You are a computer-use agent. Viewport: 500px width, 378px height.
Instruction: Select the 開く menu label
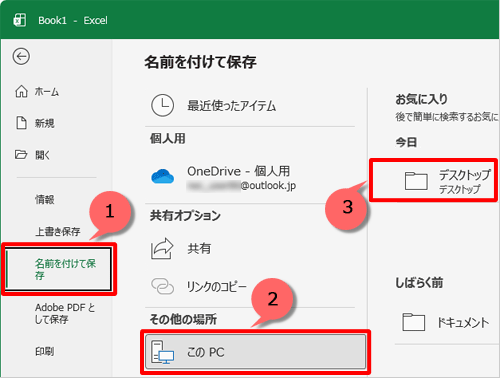pyautogui.click(x=42, y=155)
